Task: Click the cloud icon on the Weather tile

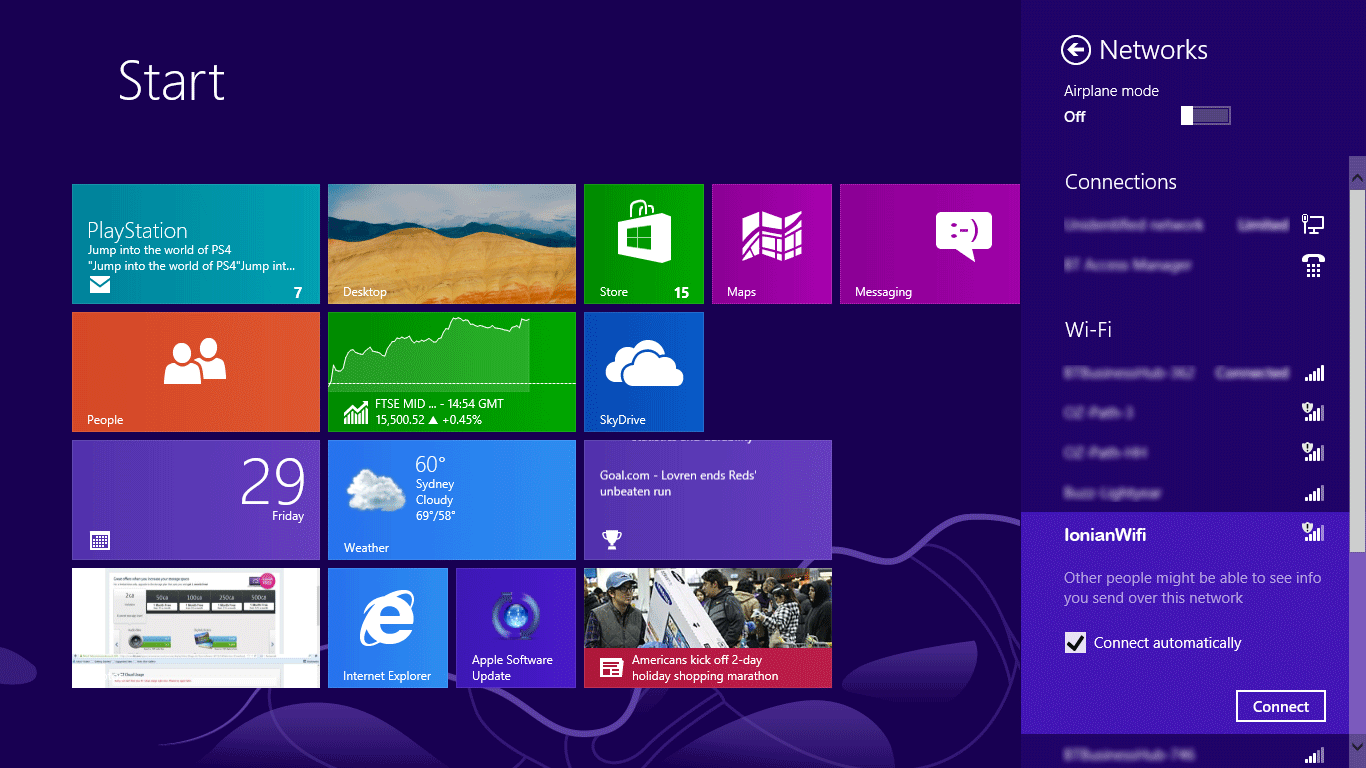Action: coord(376,491)
